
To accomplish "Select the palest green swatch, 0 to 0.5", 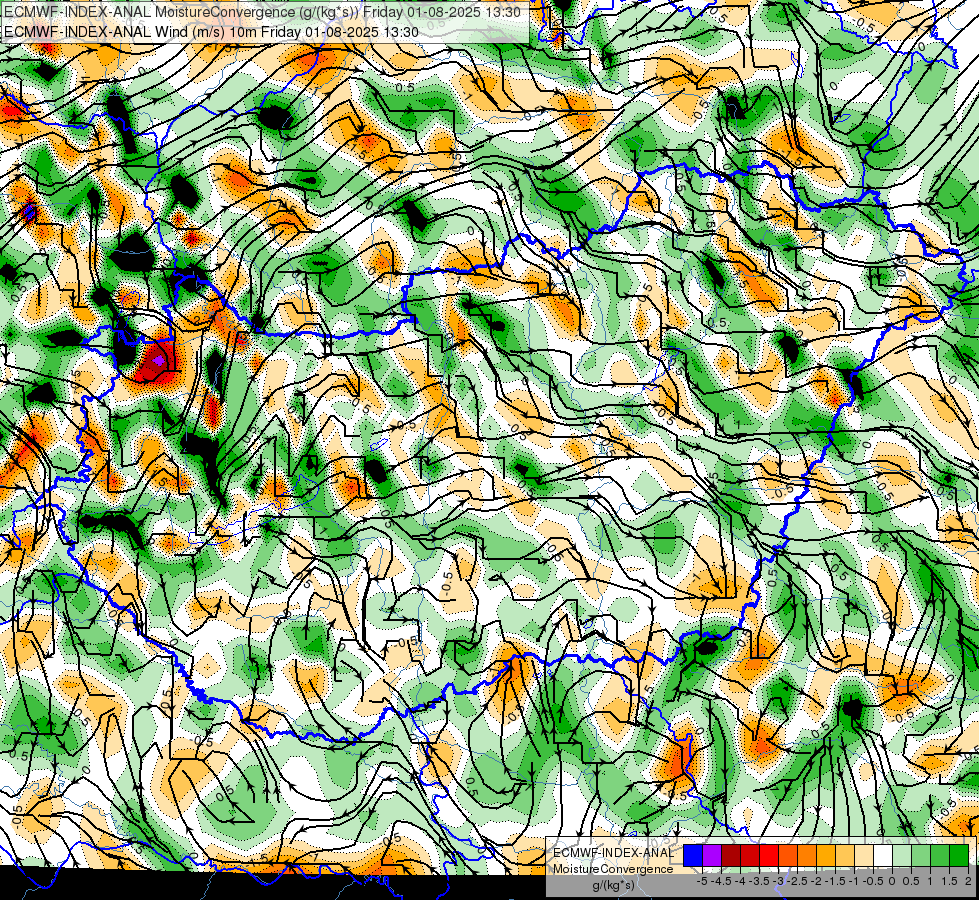I will point(902,856).
